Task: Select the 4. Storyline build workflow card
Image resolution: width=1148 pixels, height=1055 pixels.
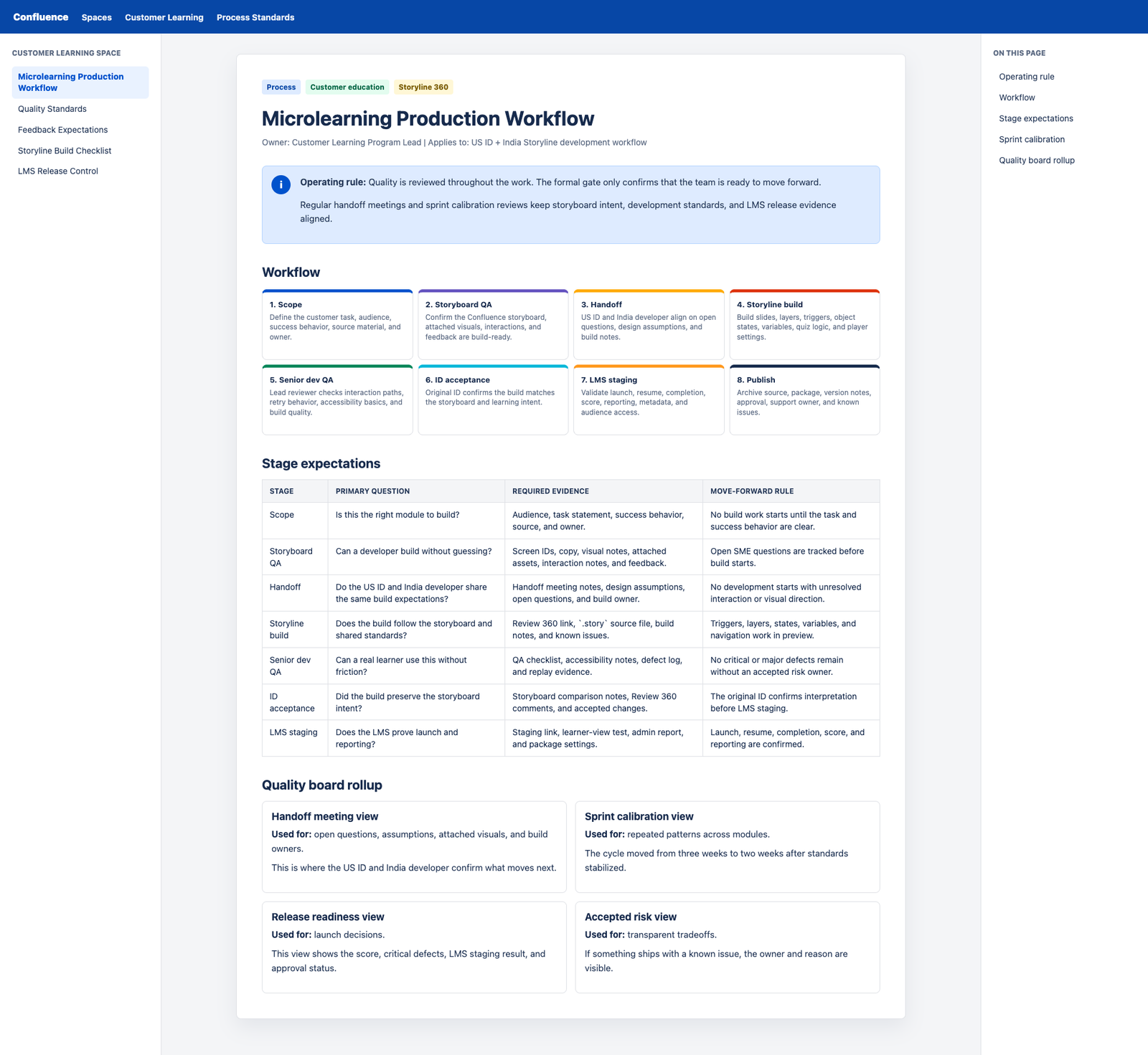Action: [x=804, y=325]
